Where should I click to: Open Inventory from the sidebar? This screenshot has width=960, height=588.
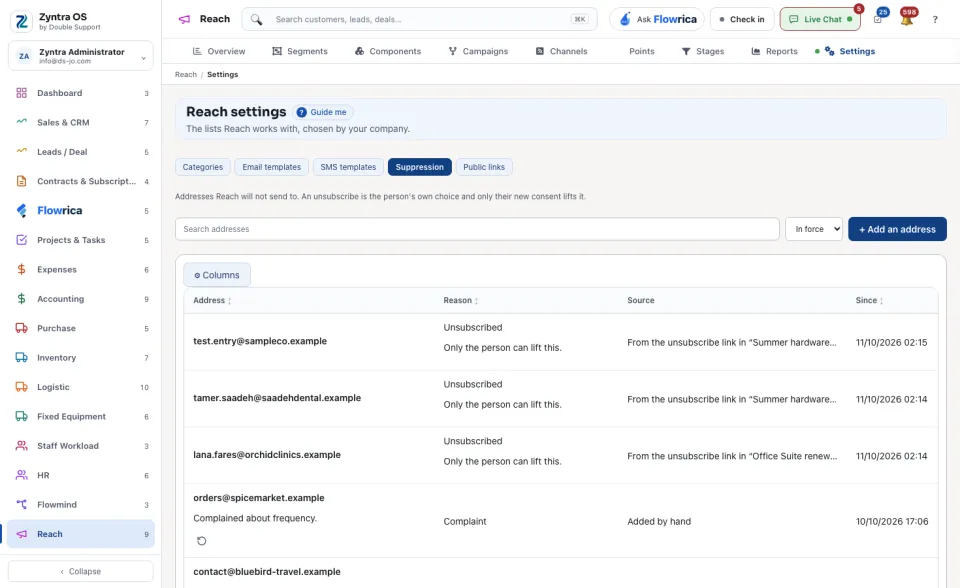point(81,358)
